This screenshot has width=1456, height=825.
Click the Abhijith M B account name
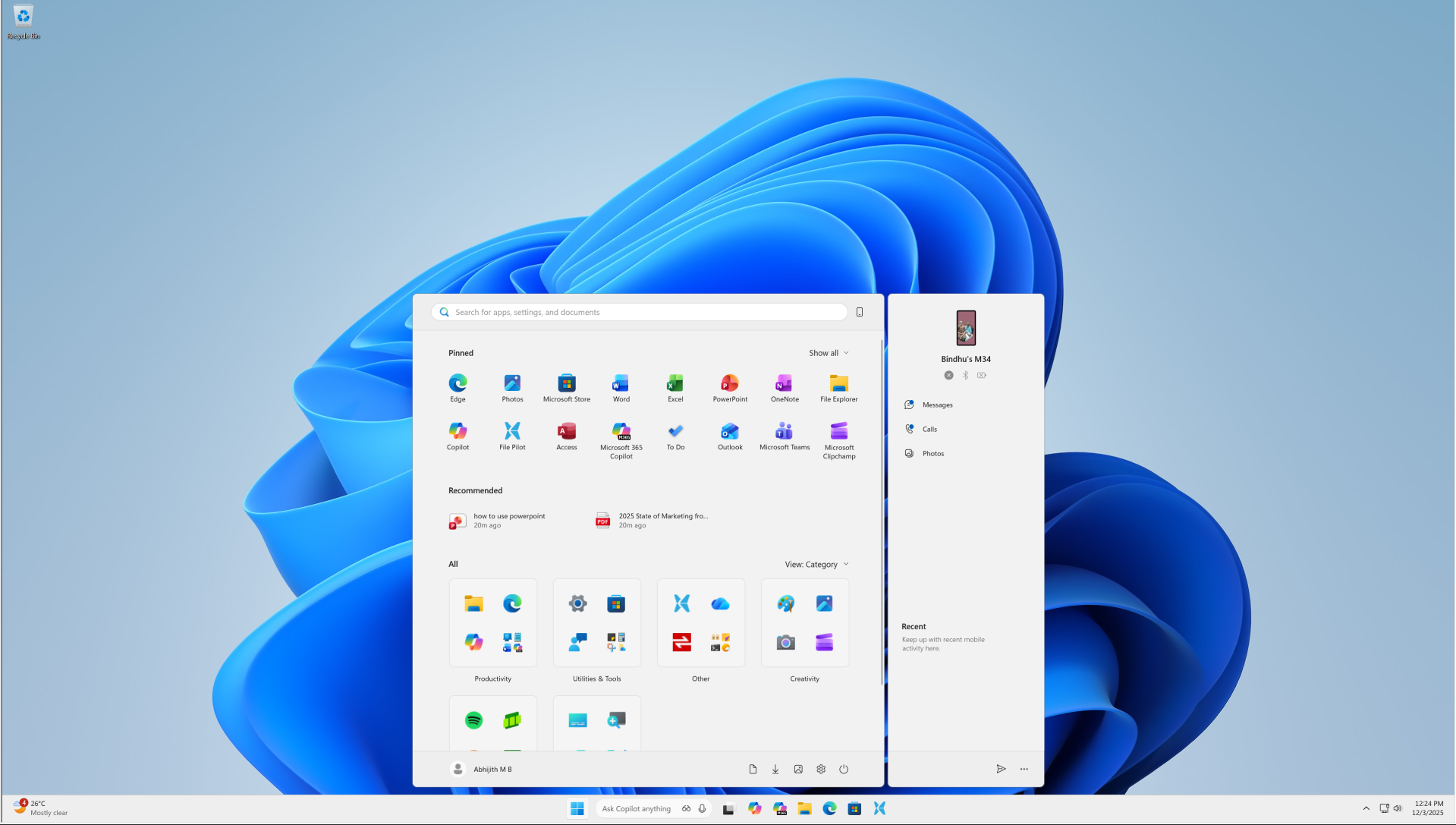pos(492,769)
